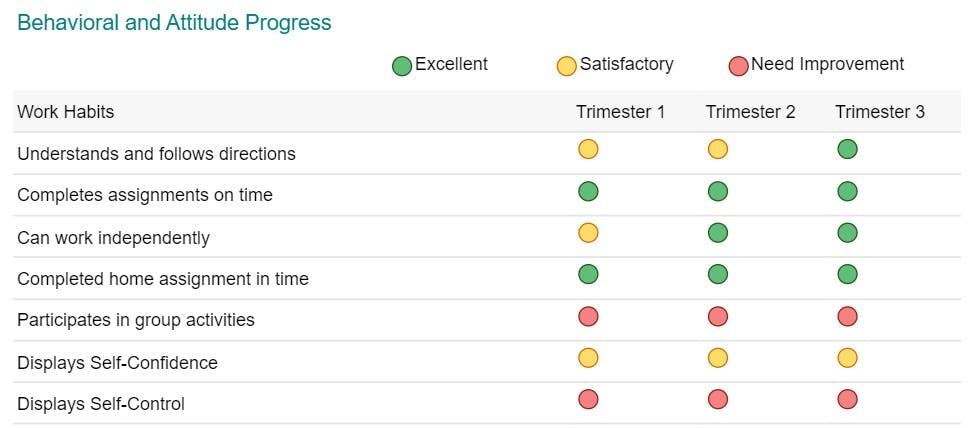The image size is (973, 428).
Task: Click Trimester 2 circle for Completes assignments on time
Action: coord(718,191)
